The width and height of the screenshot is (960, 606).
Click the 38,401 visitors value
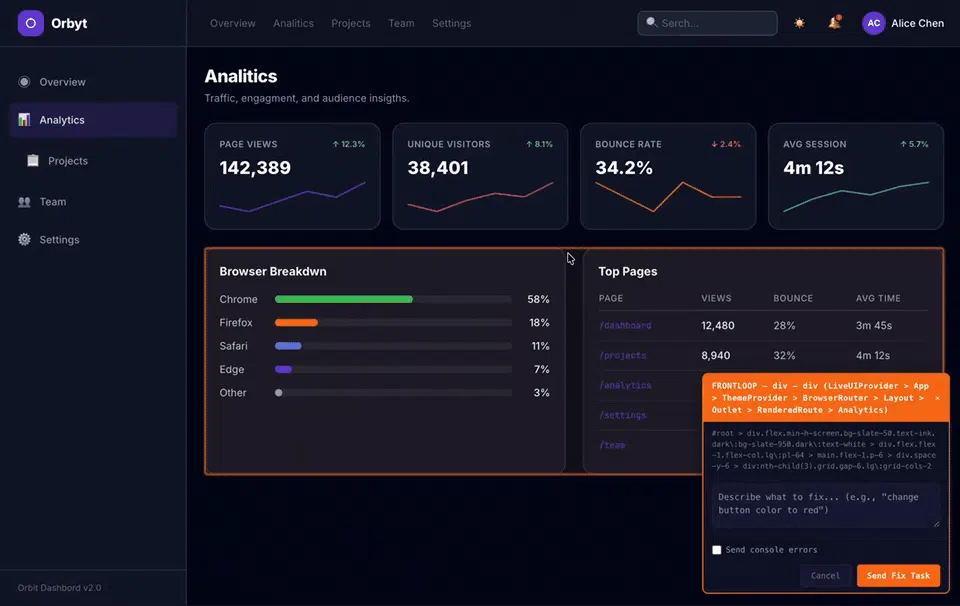[438, 168]
